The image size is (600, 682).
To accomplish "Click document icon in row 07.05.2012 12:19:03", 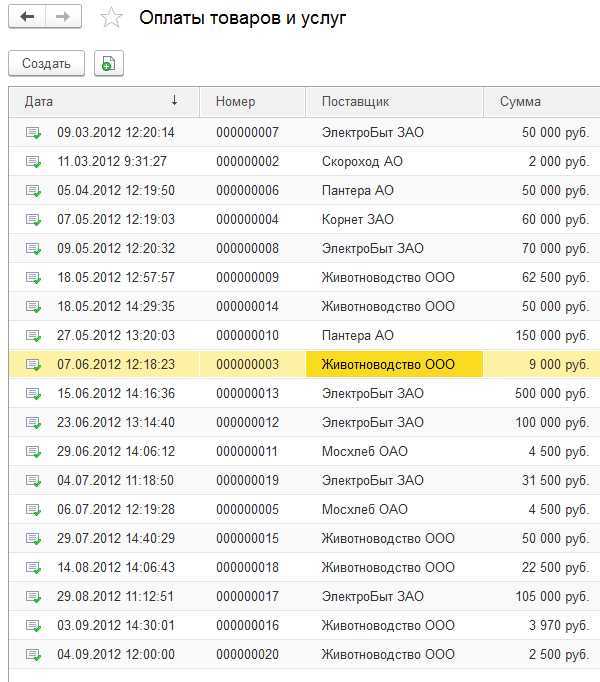I will 34,220.
